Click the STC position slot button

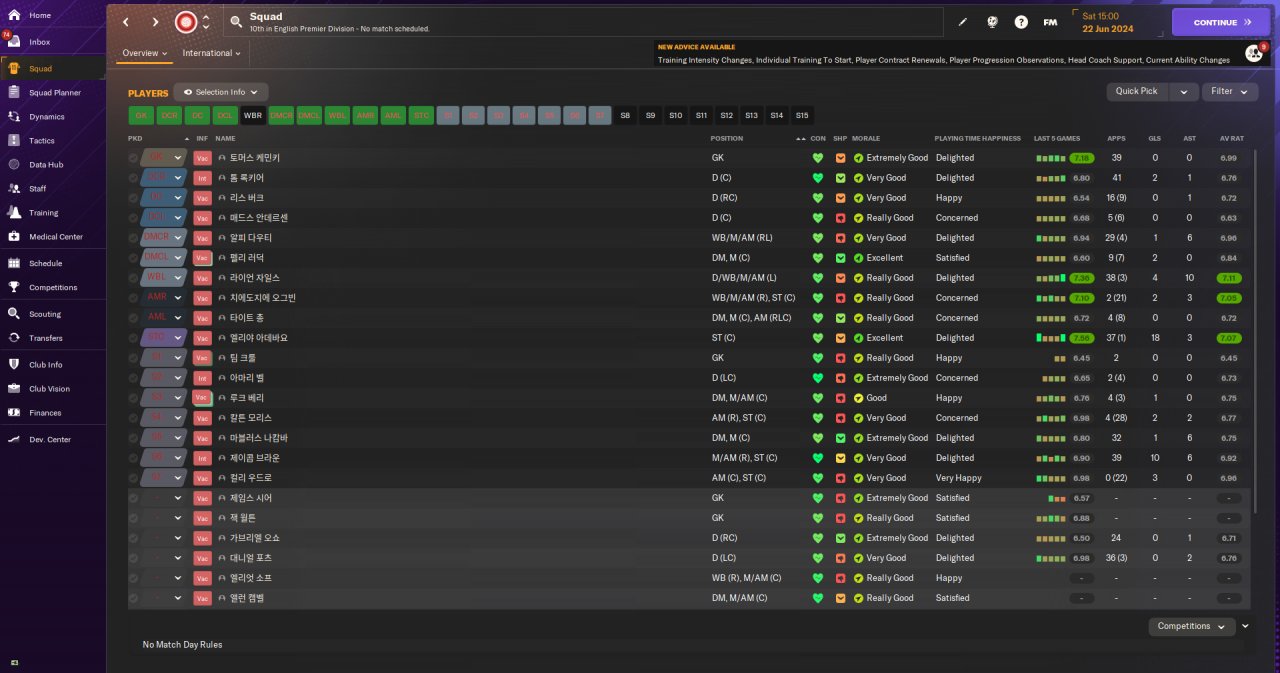pos(422,115)
